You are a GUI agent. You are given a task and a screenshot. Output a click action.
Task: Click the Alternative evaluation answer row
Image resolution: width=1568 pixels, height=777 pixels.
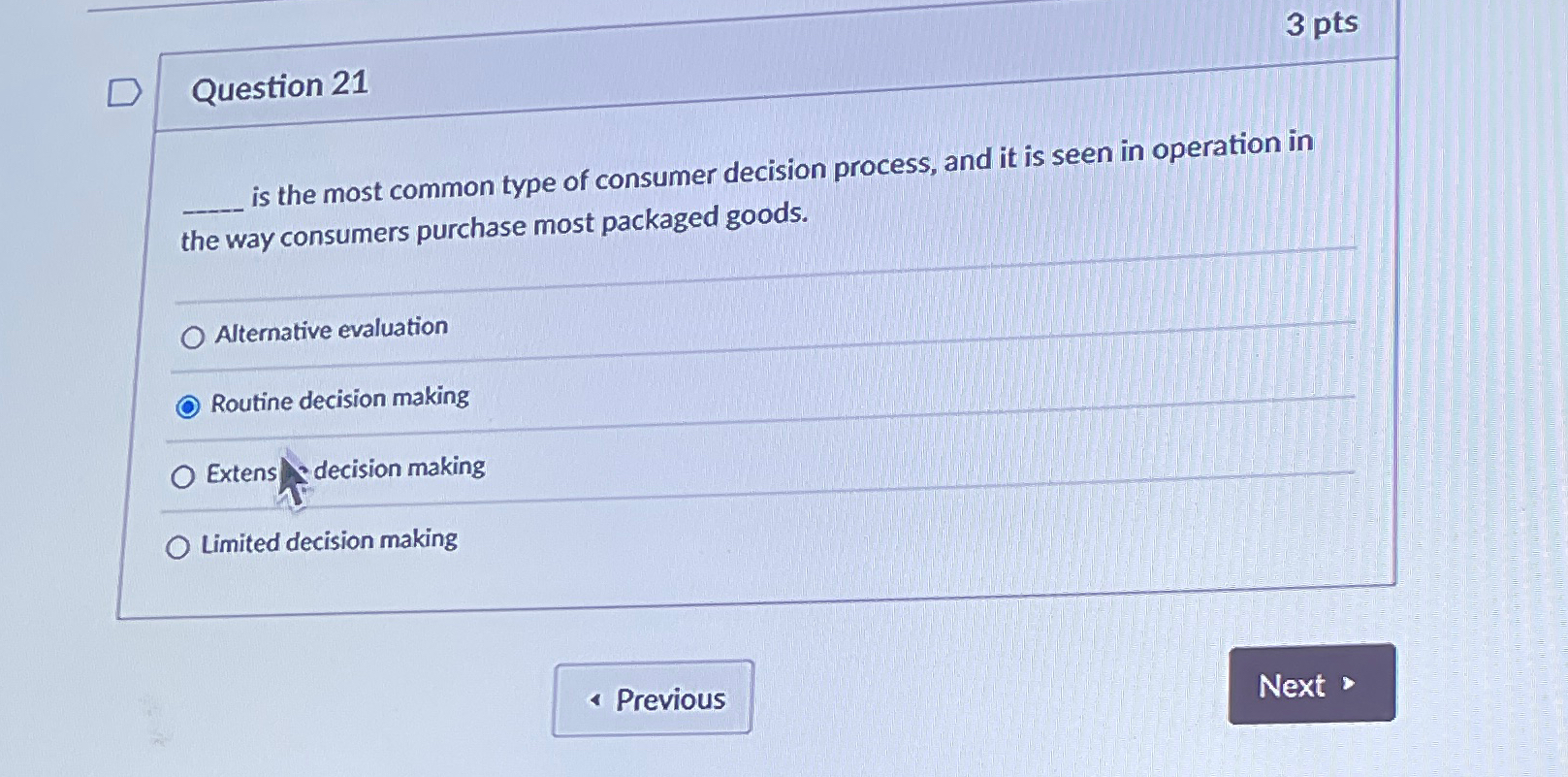click(331, 330)
